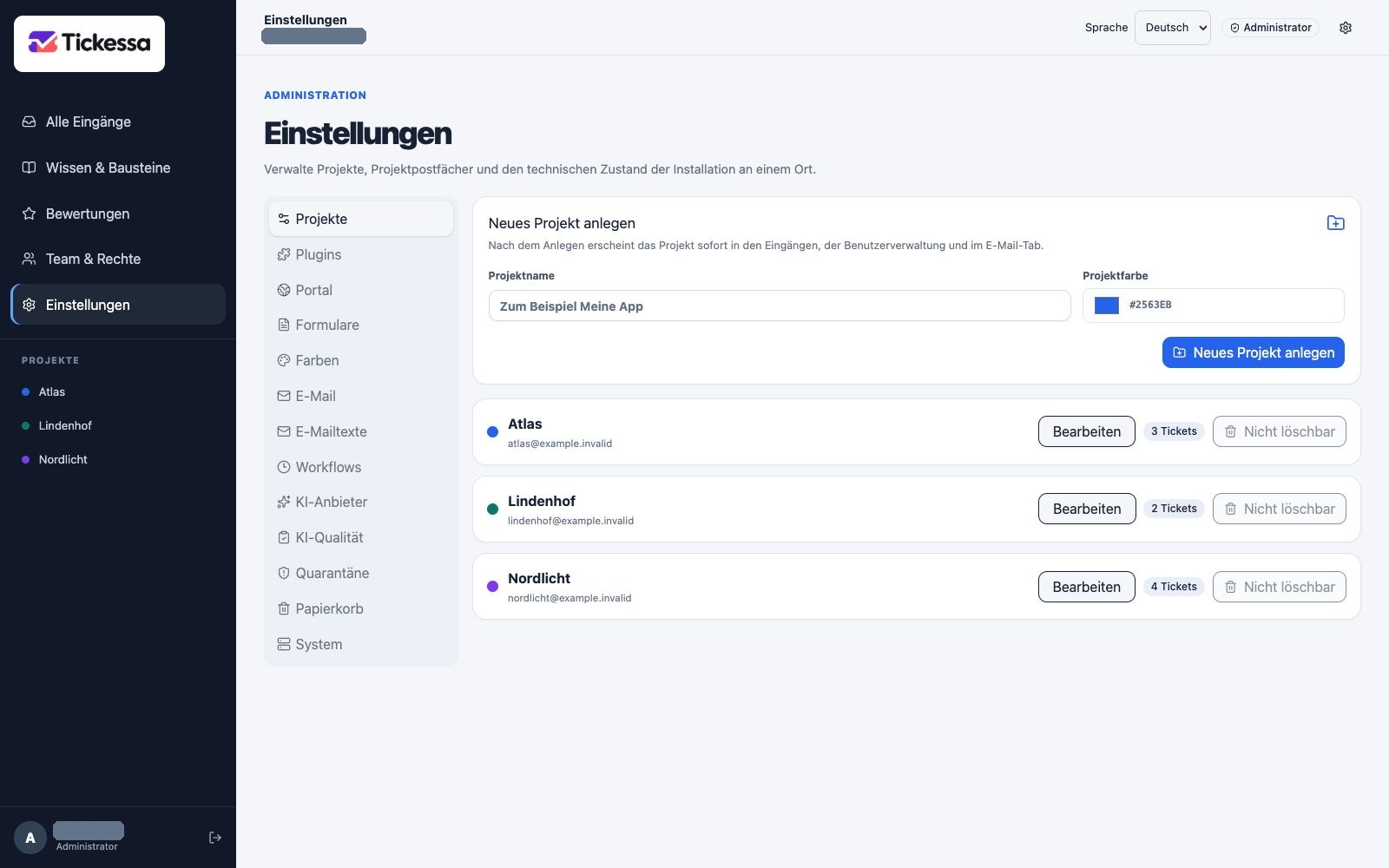This screenshot has height=868, width=1389.
Task: Click the #2563EB hex color field
Action: pos(1213,306)
